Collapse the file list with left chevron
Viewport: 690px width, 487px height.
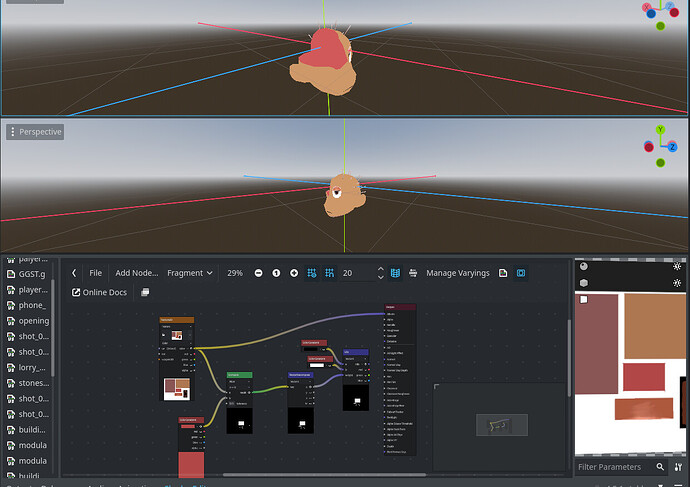(74, 273)
